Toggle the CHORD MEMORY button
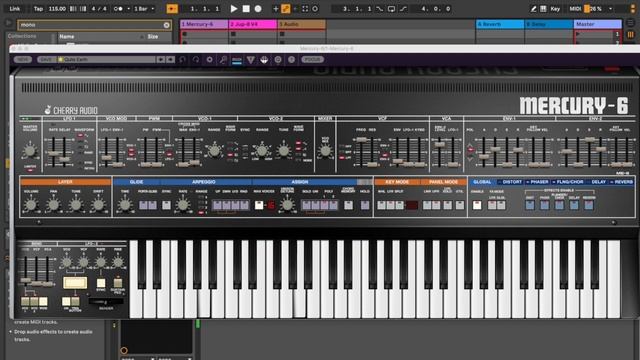 (x=348, y=205)
